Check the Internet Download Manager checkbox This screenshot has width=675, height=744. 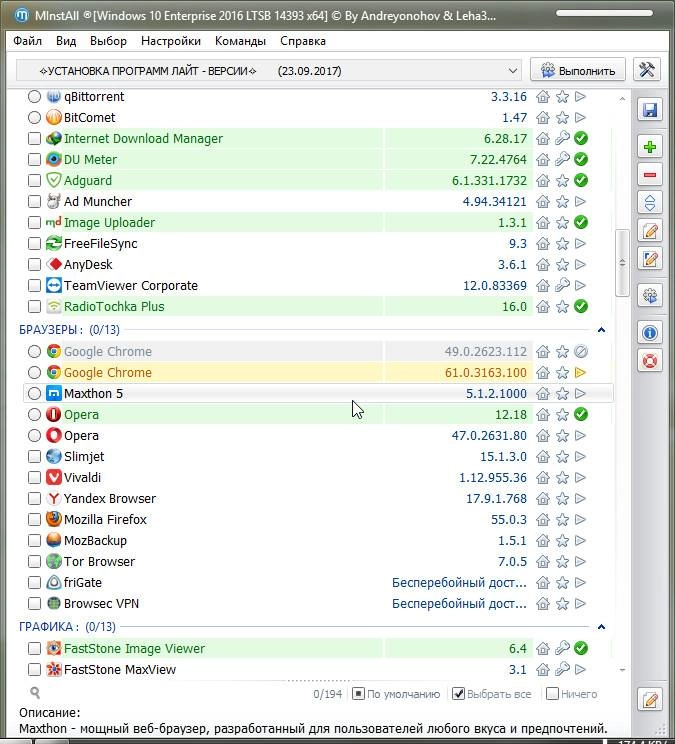click(x=34, y=139)
